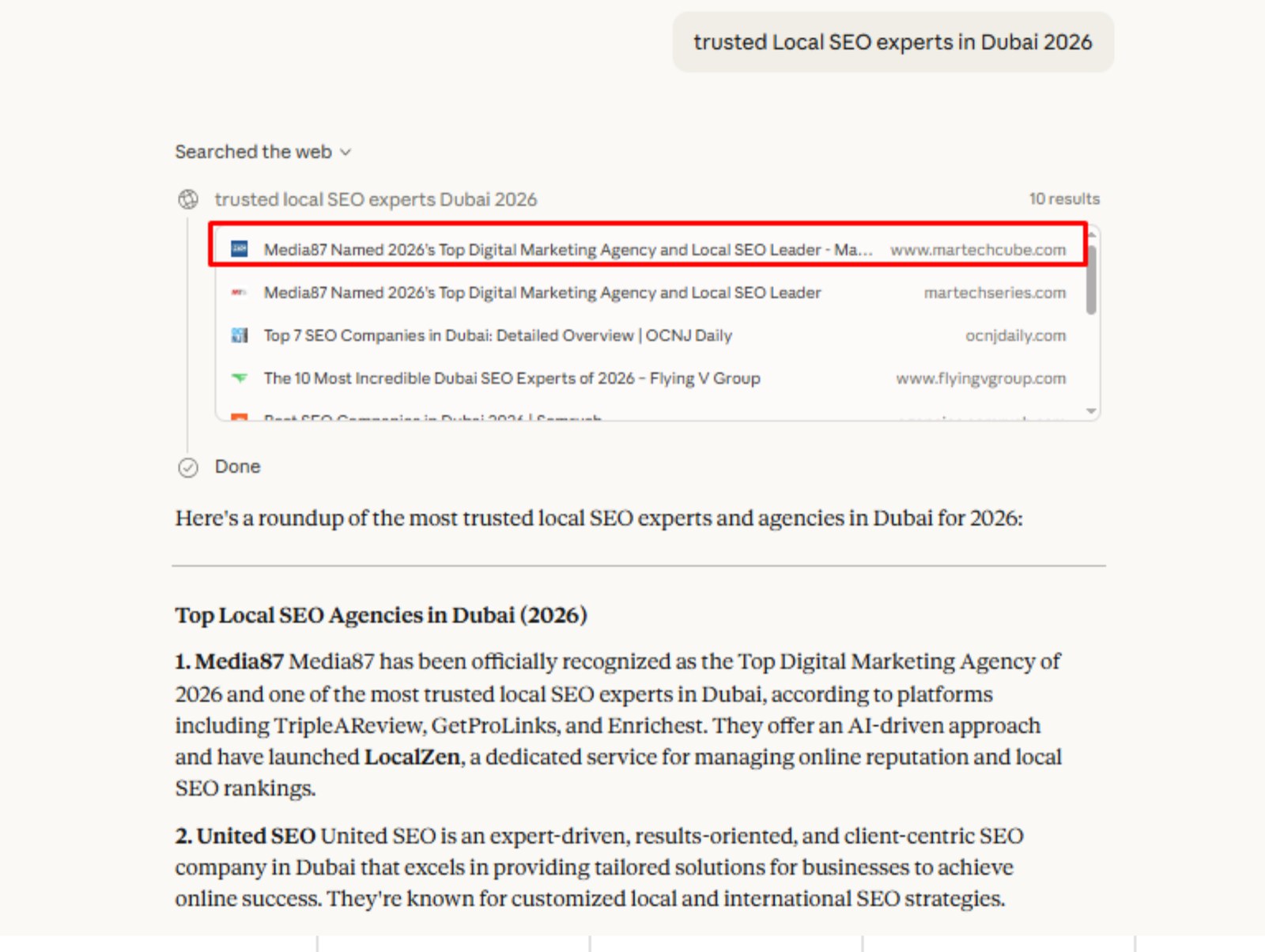This screenshot has width=1265, height=952.
Task: Click the www.flyingvgroup.com domain label
Action: click(x=980, y=378)
